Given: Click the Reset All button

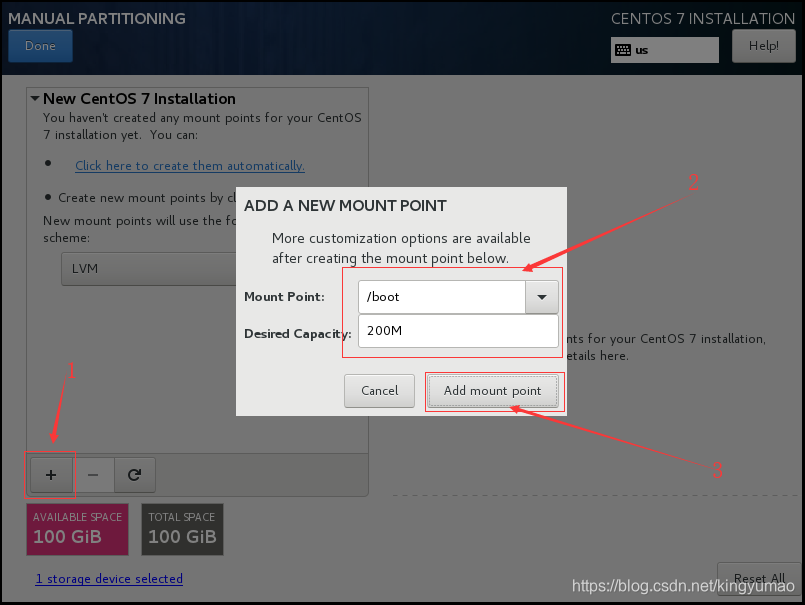Looking at the screenshot, I should 759,578.
